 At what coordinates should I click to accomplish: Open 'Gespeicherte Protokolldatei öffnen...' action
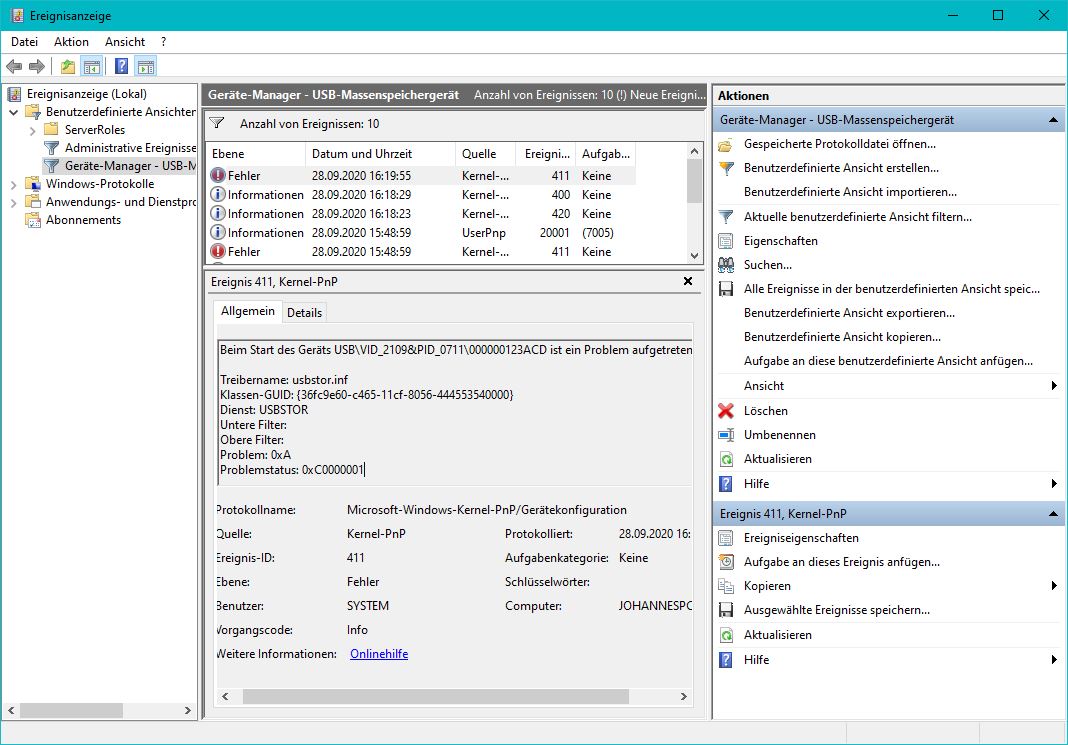(839, 144)
